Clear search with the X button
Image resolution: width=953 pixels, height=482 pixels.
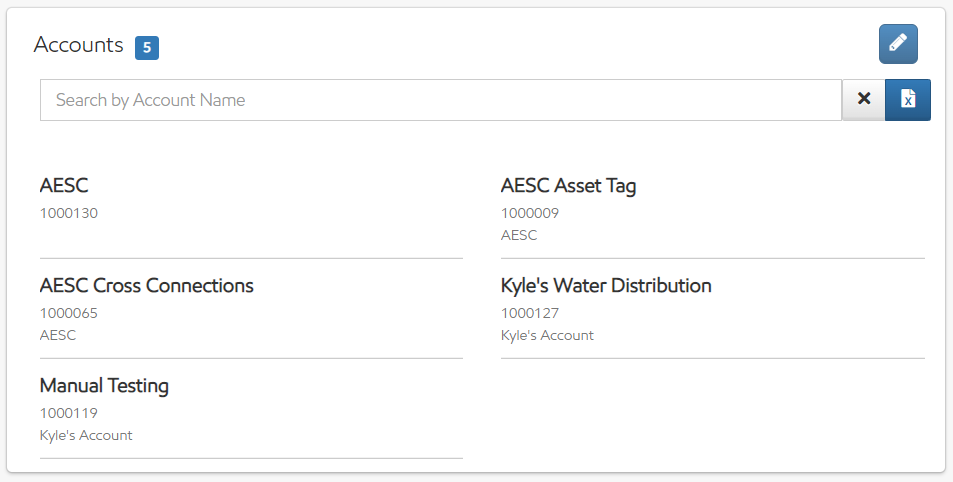click(x=864, y=100)
